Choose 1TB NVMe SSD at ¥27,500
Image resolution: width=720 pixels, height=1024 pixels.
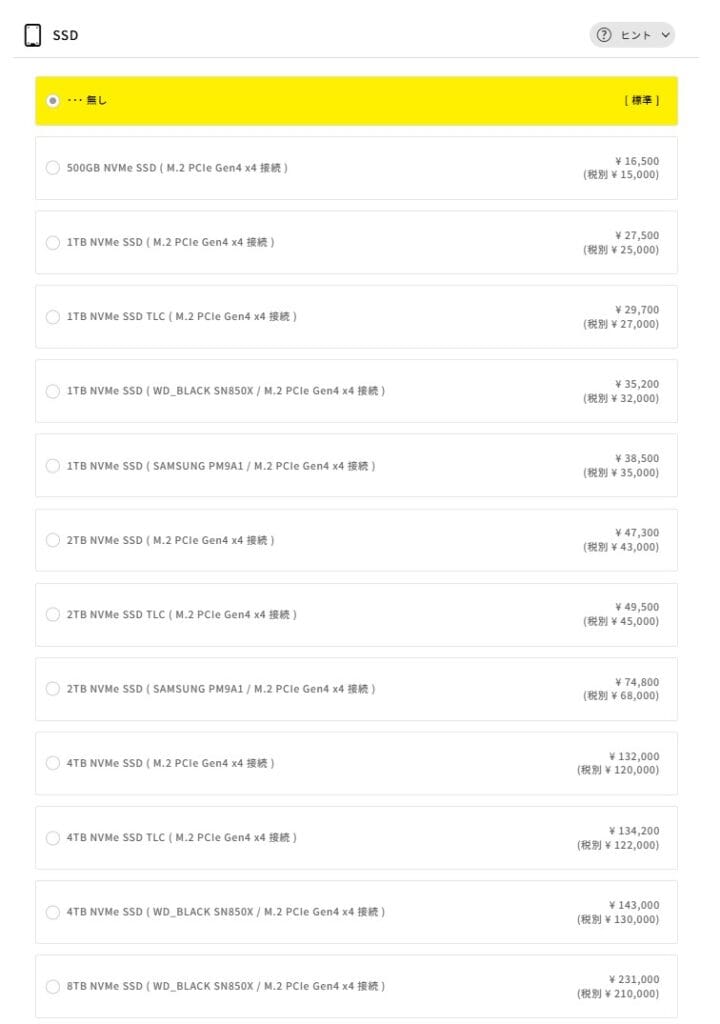(53, 242)
